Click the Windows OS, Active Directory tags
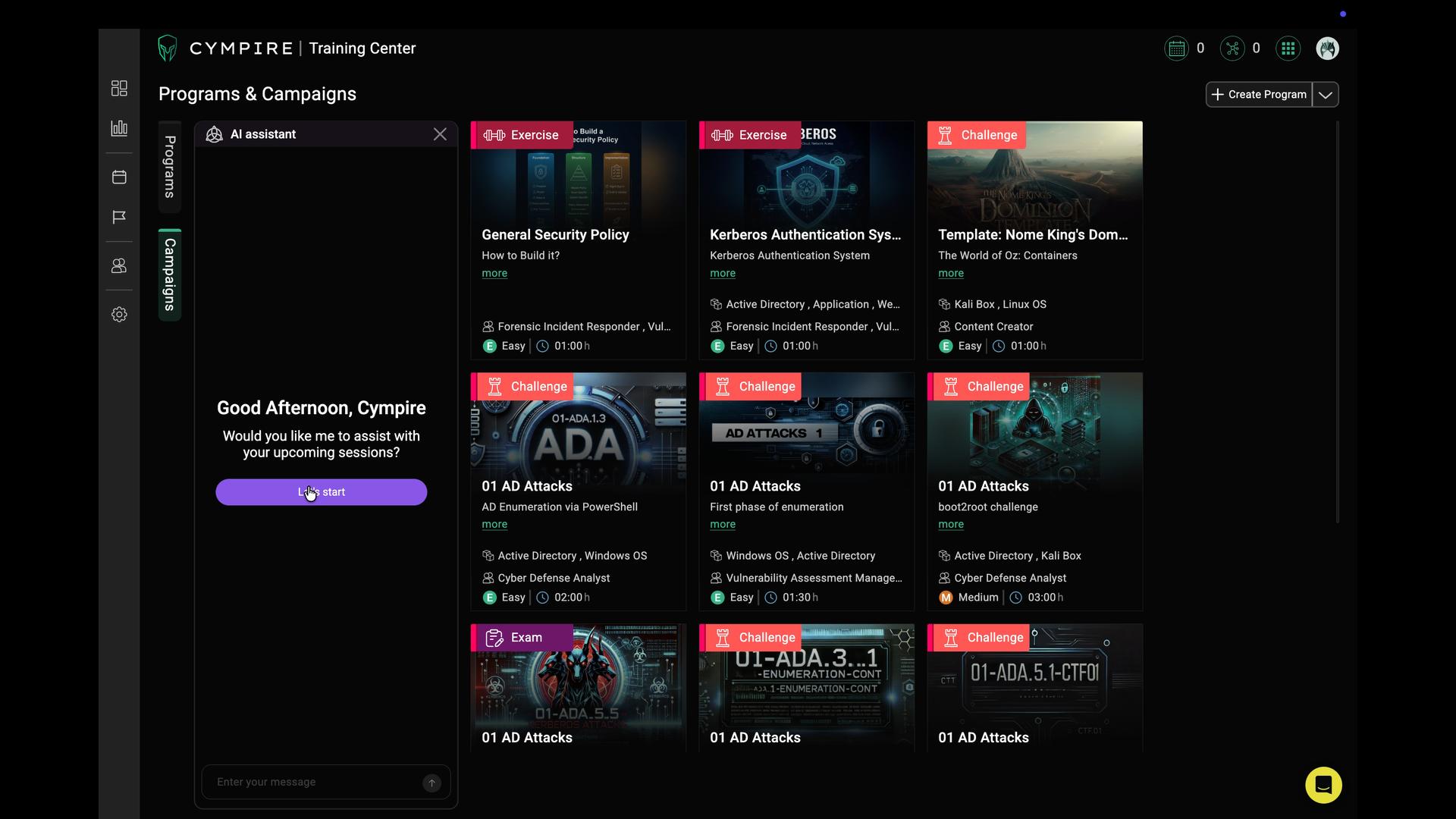The width and height of the screenshot is (1456, 819). click(x=800, y=556)
